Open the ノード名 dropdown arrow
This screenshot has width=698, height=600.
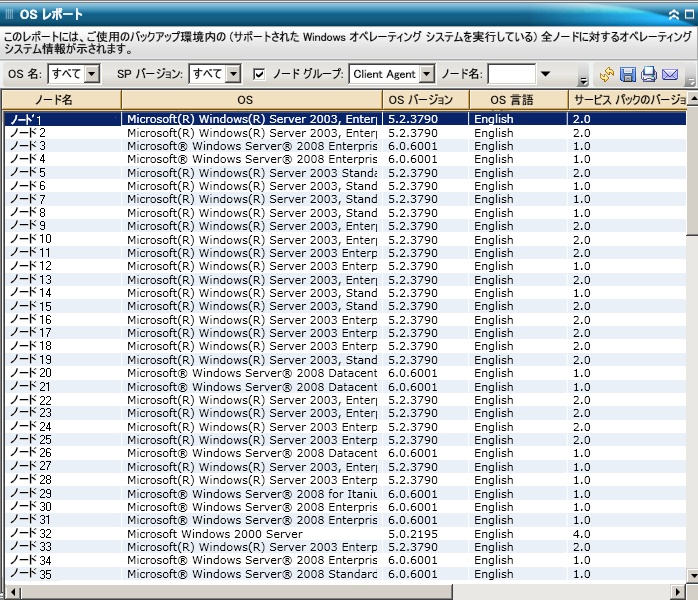pyautogui.click(x=545, y=73)
